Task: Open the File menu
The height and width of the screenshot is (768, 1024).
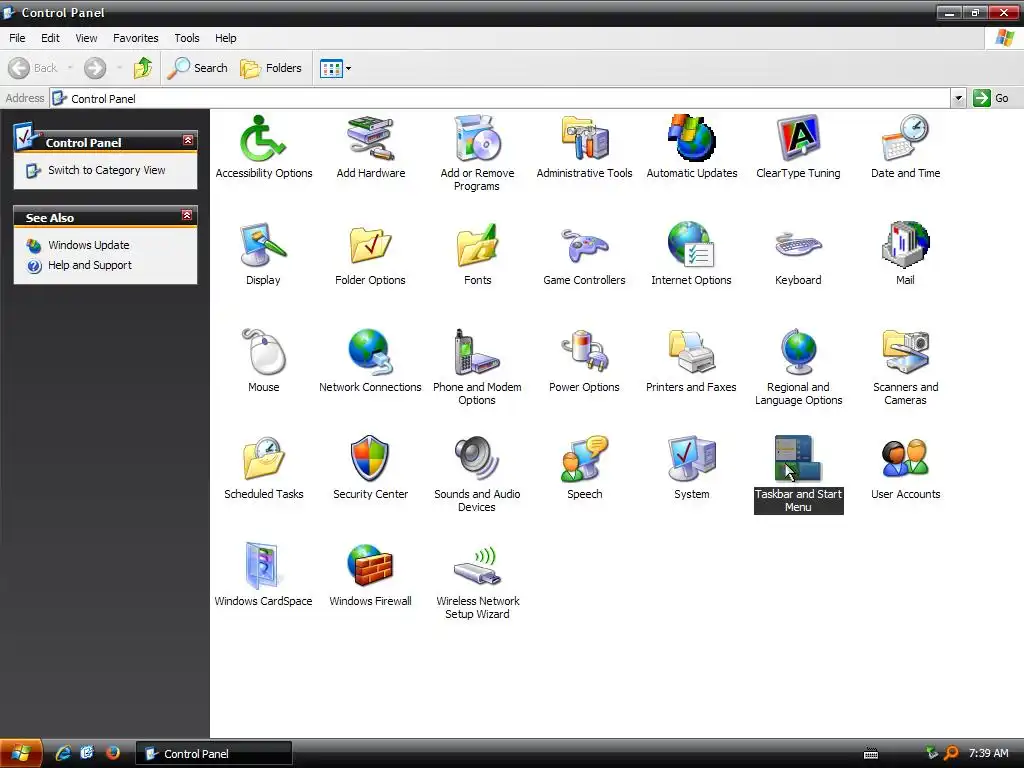Action: coord(17,38)
